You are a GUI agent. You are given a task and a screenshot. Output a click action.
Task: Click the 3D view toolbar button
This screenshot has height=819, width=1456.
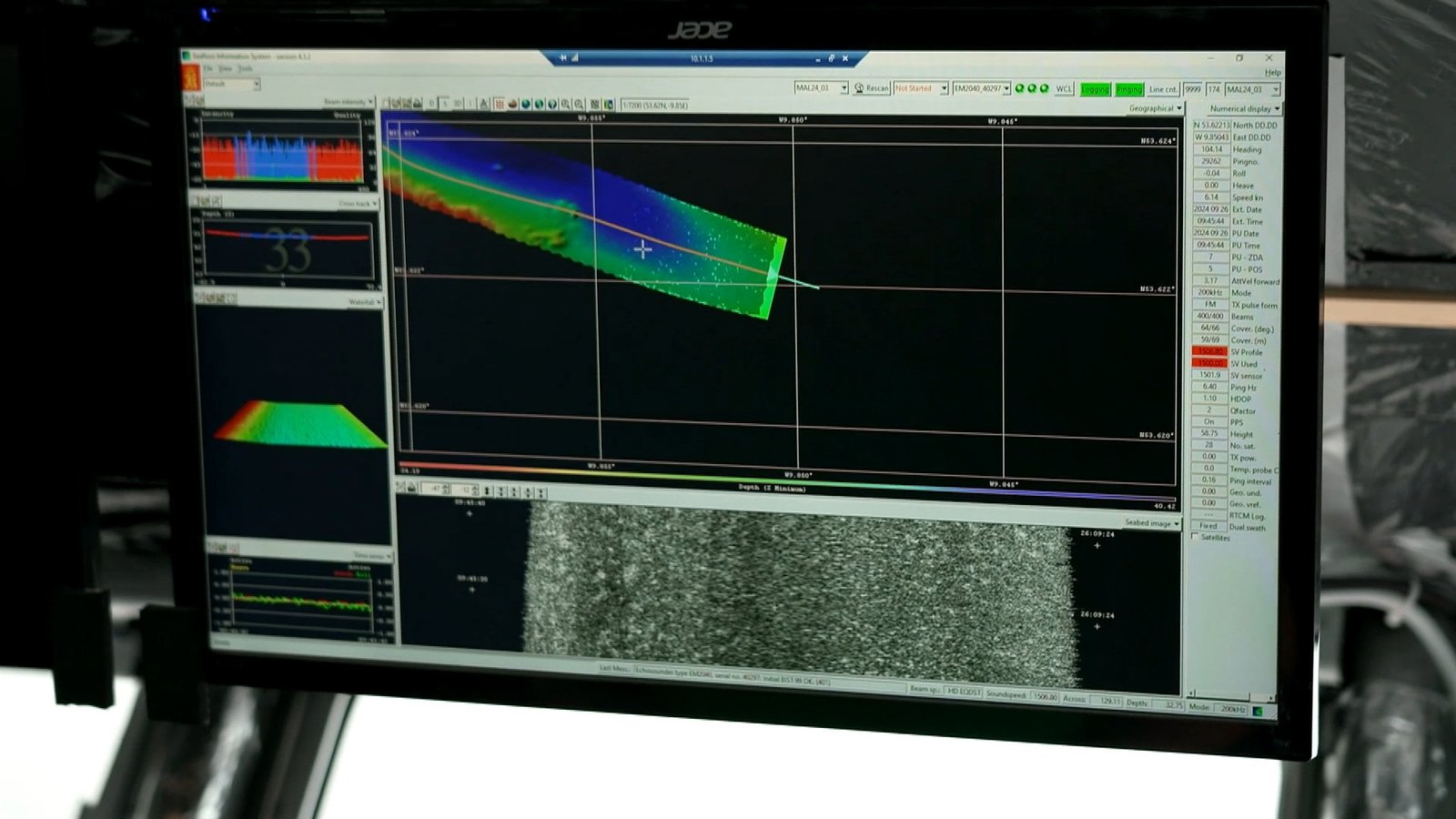click(458, 104)
